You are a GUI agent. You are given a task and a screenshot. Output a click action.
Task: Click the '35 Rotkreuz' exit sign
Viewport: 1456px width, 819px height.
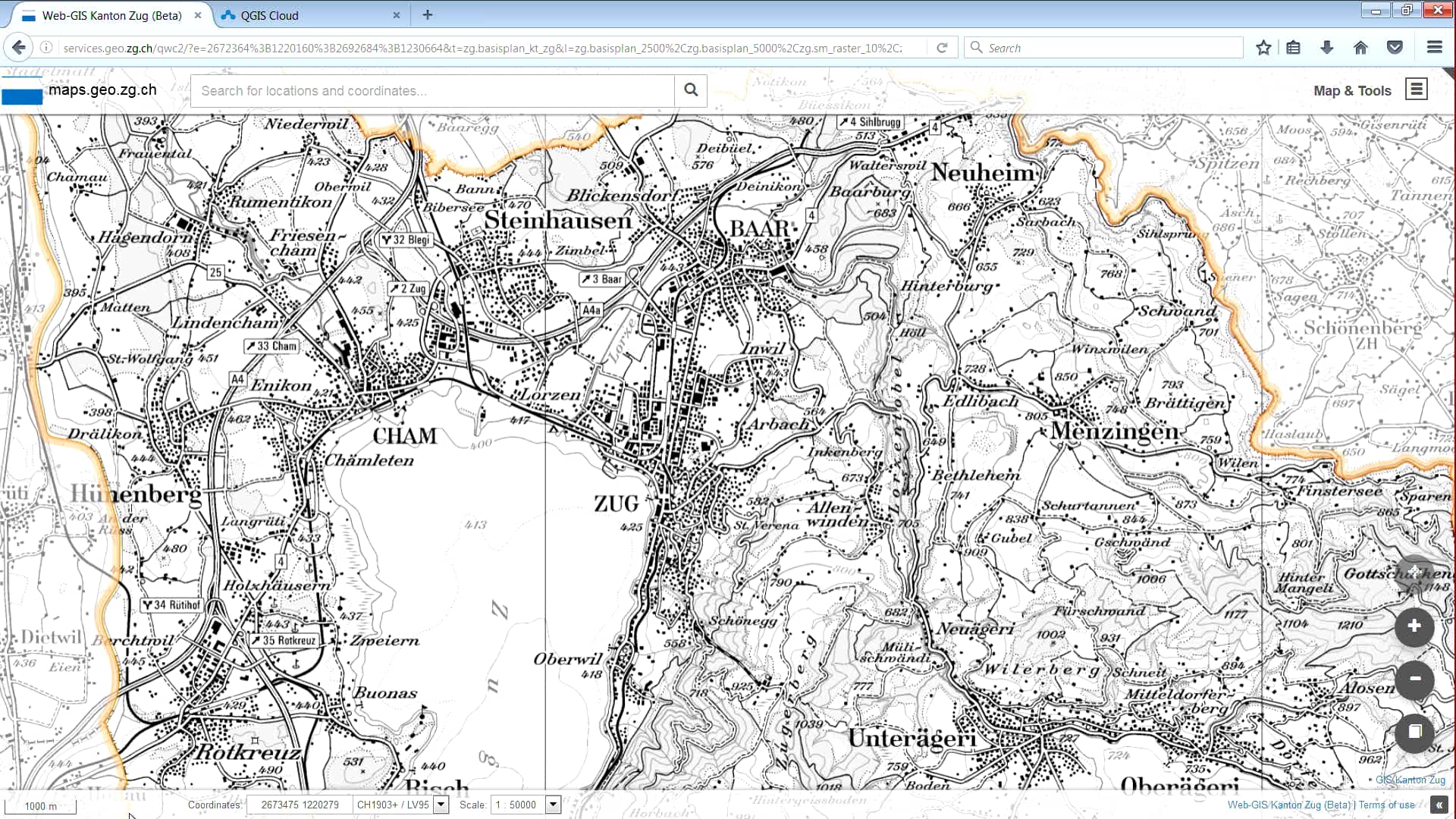284,641
